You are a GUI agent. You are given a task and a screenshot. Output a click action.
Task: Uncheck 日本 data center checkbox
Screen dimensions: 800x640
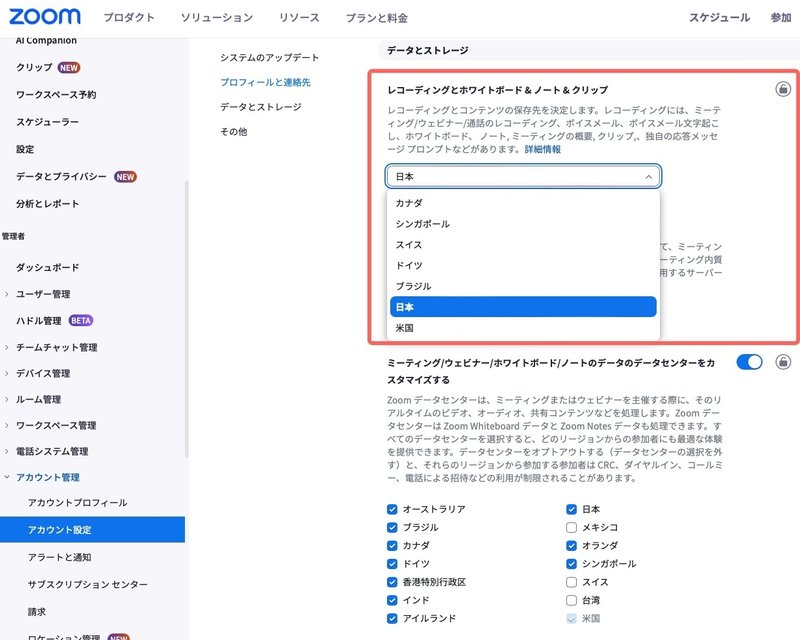pos(571,509)
